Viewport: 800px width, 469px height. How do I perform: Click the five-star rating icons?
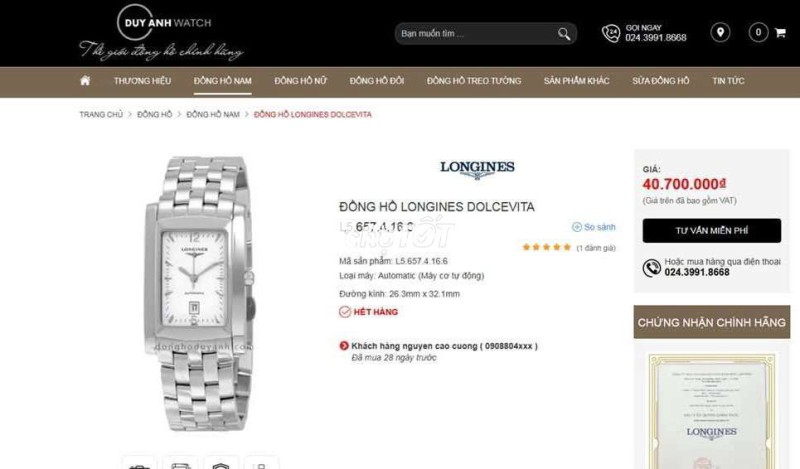click(x=546, y=248)
